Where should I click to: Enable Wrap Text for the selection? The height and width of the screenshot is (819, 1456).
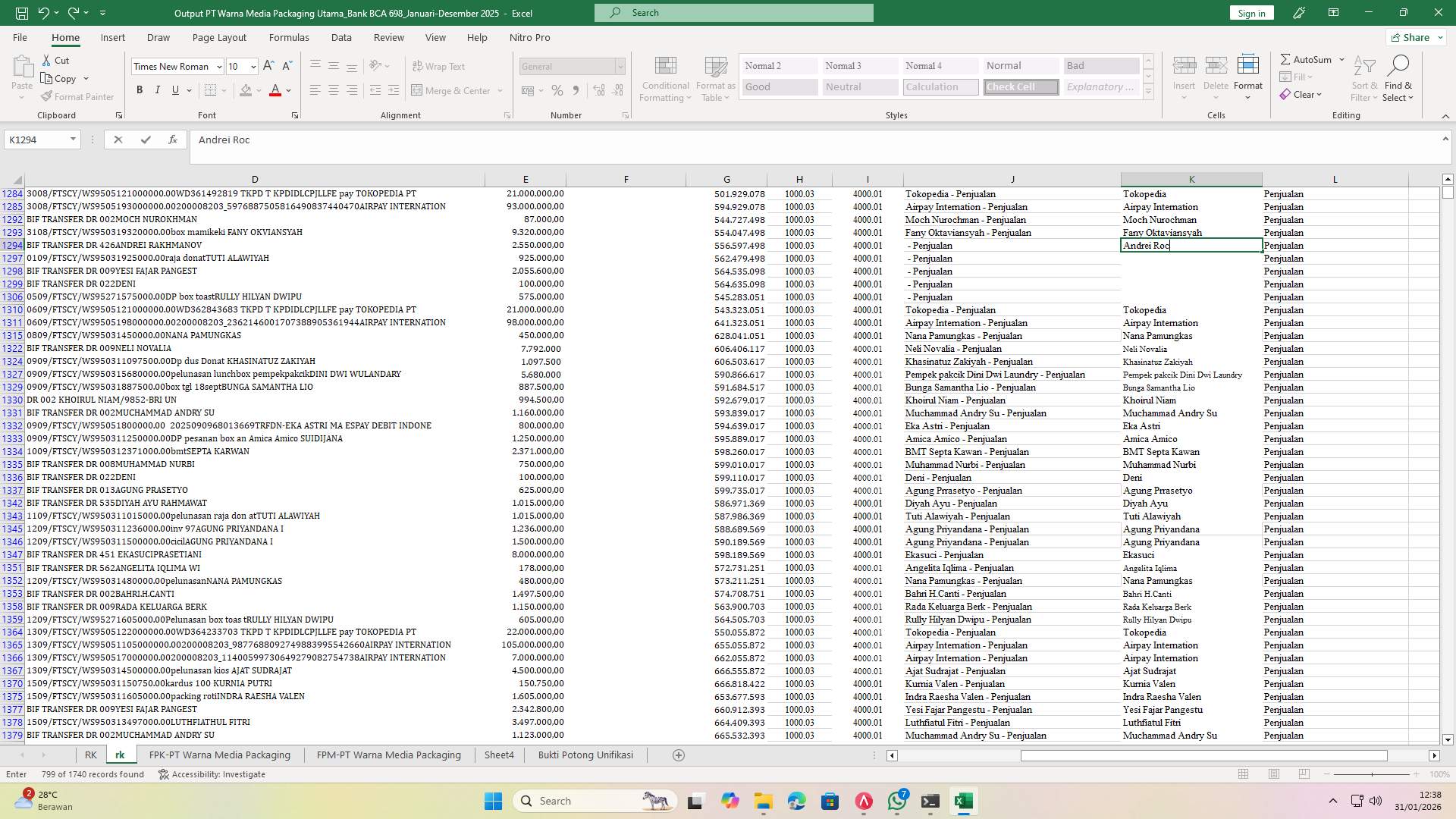click(439, 66)
